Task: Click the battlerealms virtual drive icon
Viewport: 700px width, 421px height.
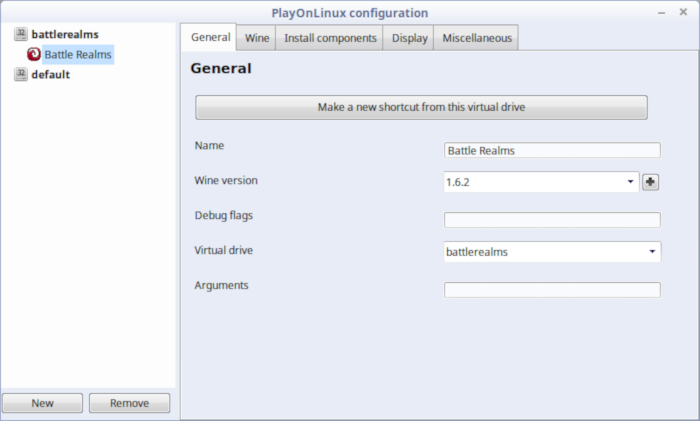Action: (x=21, y=34)
